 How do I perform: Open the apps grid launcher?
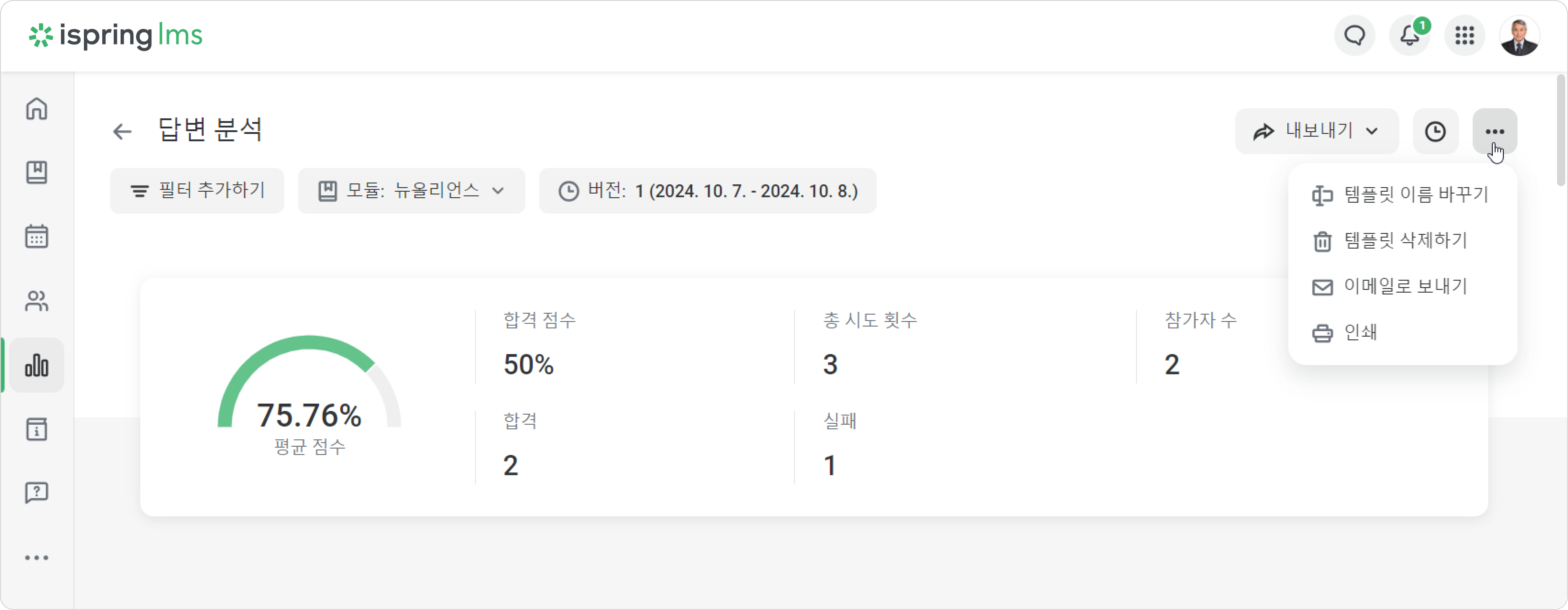(1465, 35)
